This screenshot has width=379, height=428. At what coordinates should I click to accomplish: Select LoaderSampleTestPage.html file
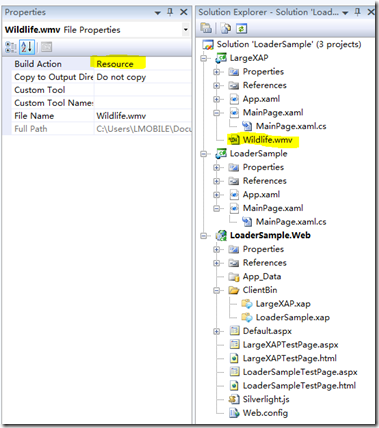point(299,386)
